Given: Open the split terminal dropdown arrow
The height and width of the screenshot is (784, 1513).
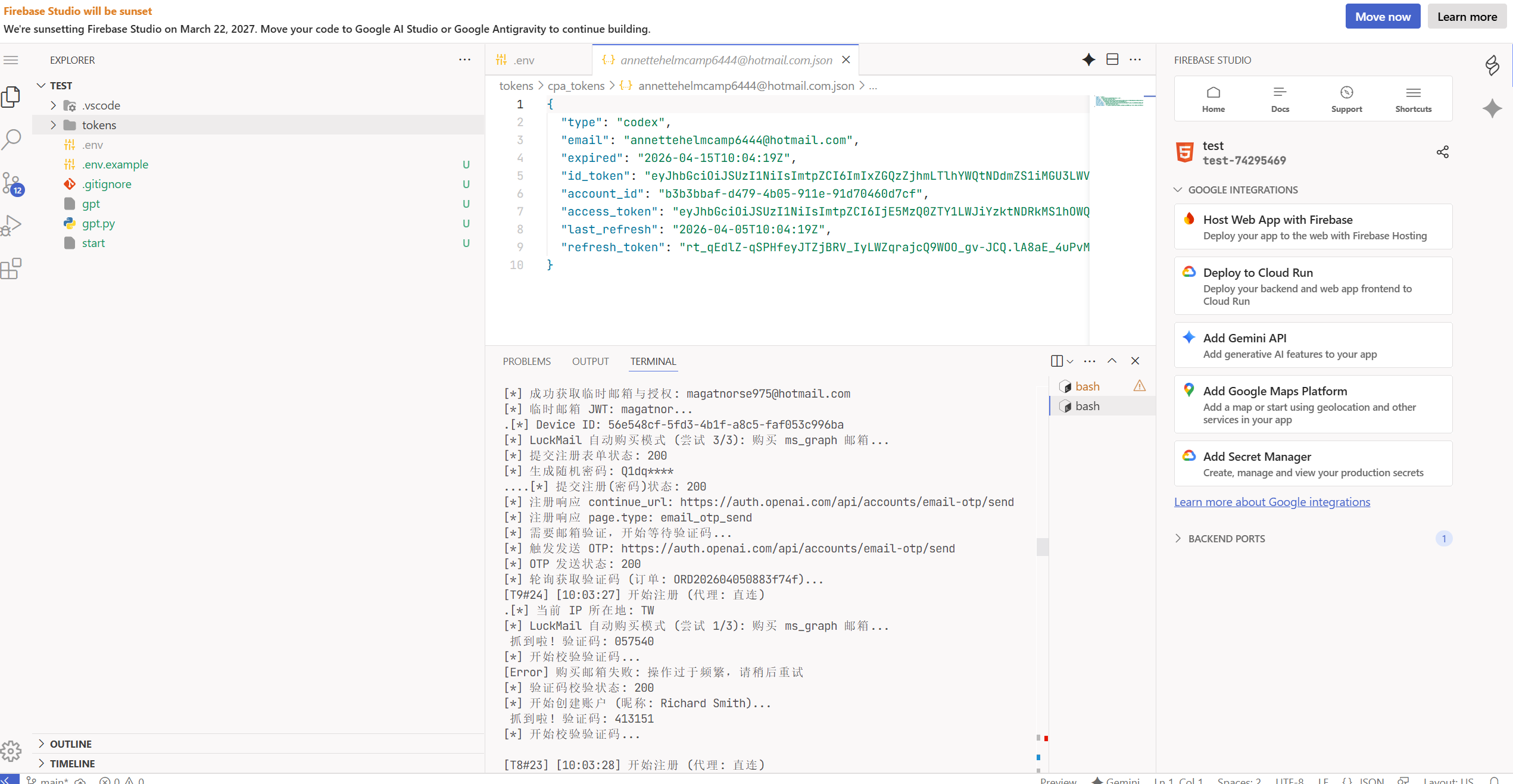Looking at the screenshot, I should coord(1070,361).
